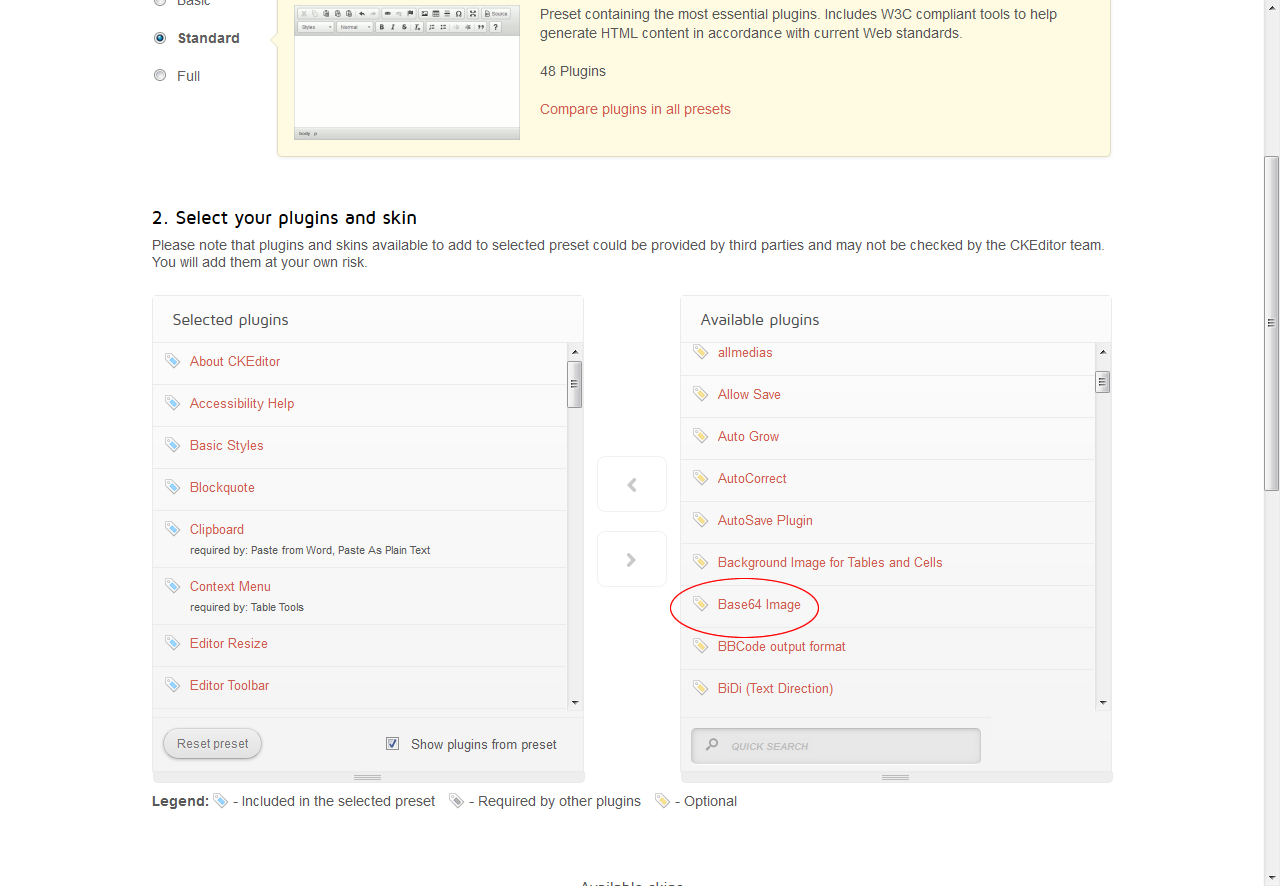This screenshot has width=1280, height=886.
Task: Click the legend icon for Included in preset
Action: pos(221,801)
